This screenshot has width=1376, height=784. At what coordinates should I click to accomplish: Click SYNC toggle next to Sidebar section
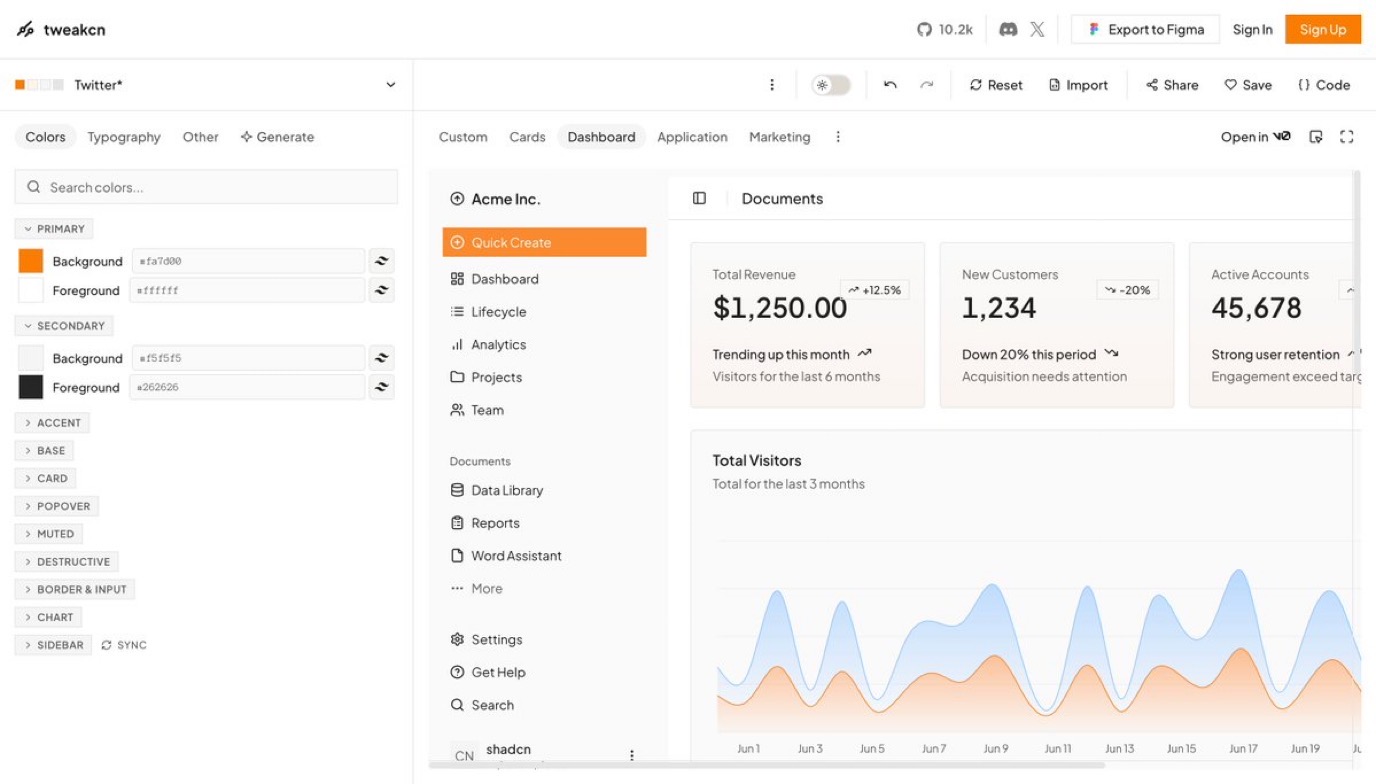124,645
